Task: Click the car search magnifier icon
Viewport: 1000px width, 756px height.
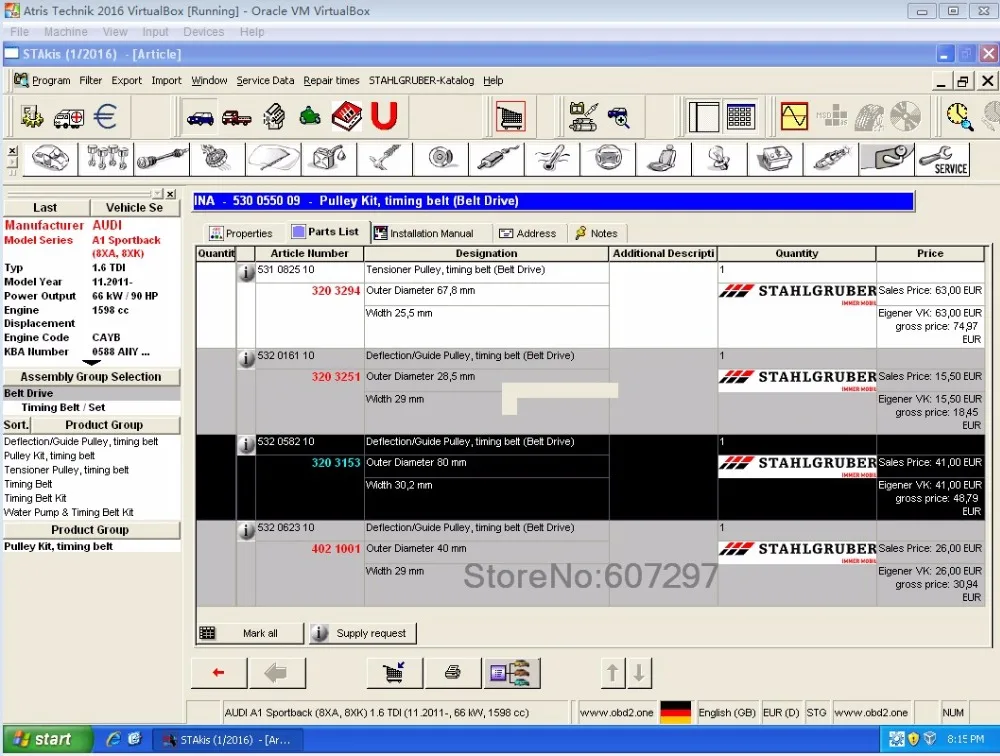Action: [619, 117]
